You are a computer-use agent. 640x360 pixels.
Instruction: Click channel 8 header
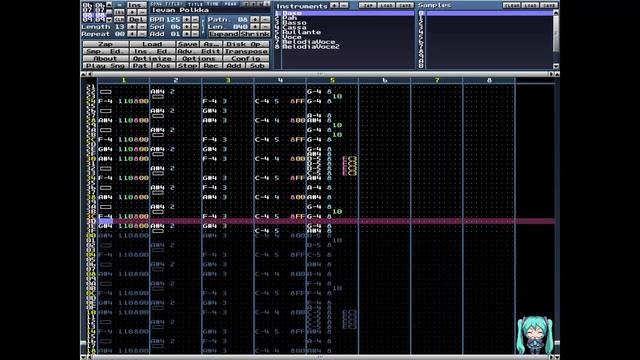click(489, 80)
